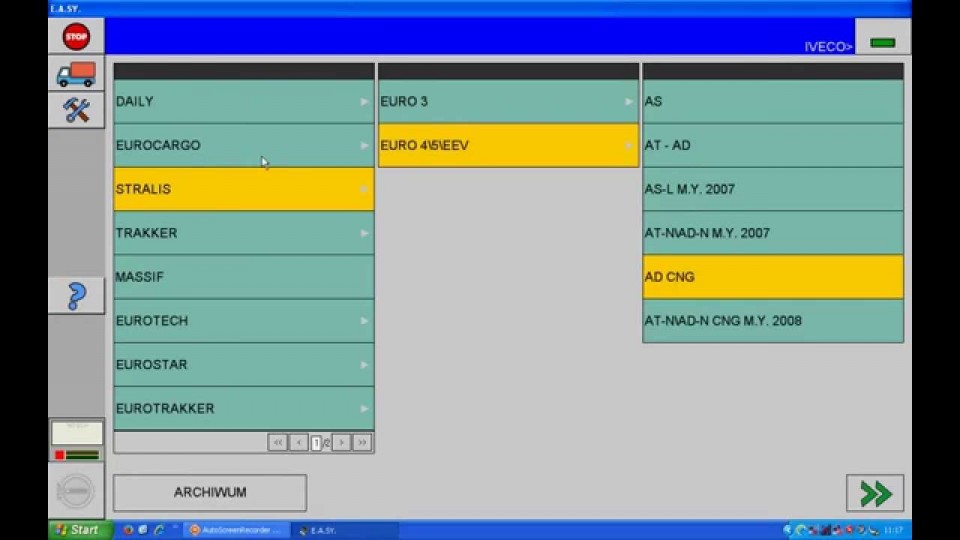Click the red-green battery status indicator
This screenshot has height=540, width=960.
[x=77, y=455]
